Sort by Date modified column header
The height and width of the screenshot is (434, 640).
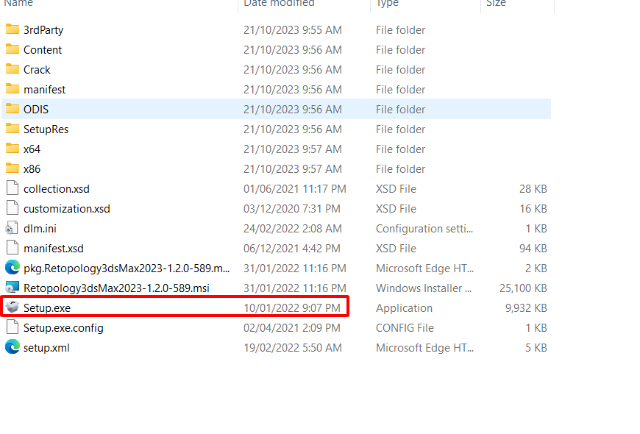[278, 4]
